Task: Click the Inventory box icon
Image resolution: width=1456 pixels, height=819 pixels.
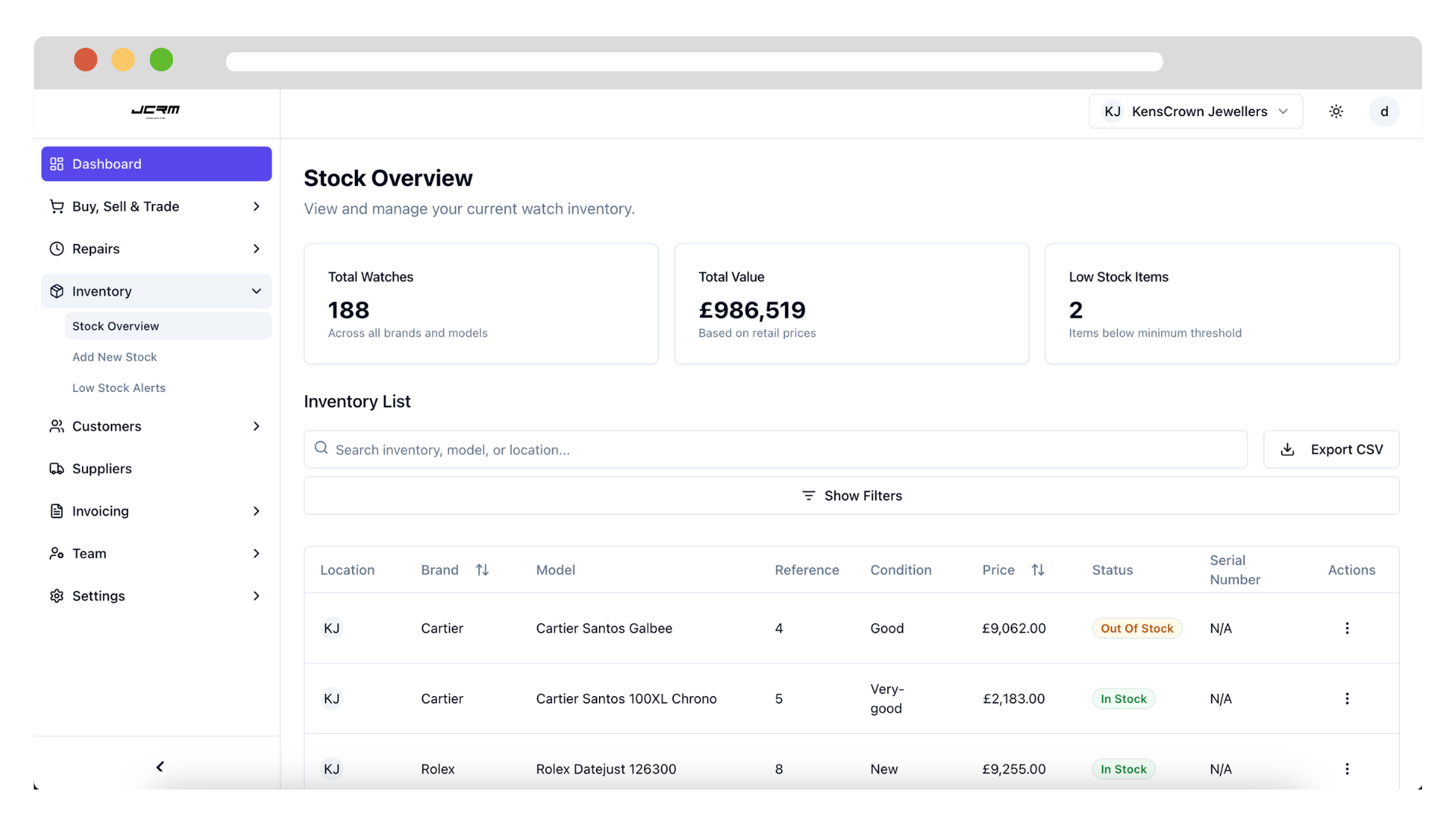Action: coord(56,290)
